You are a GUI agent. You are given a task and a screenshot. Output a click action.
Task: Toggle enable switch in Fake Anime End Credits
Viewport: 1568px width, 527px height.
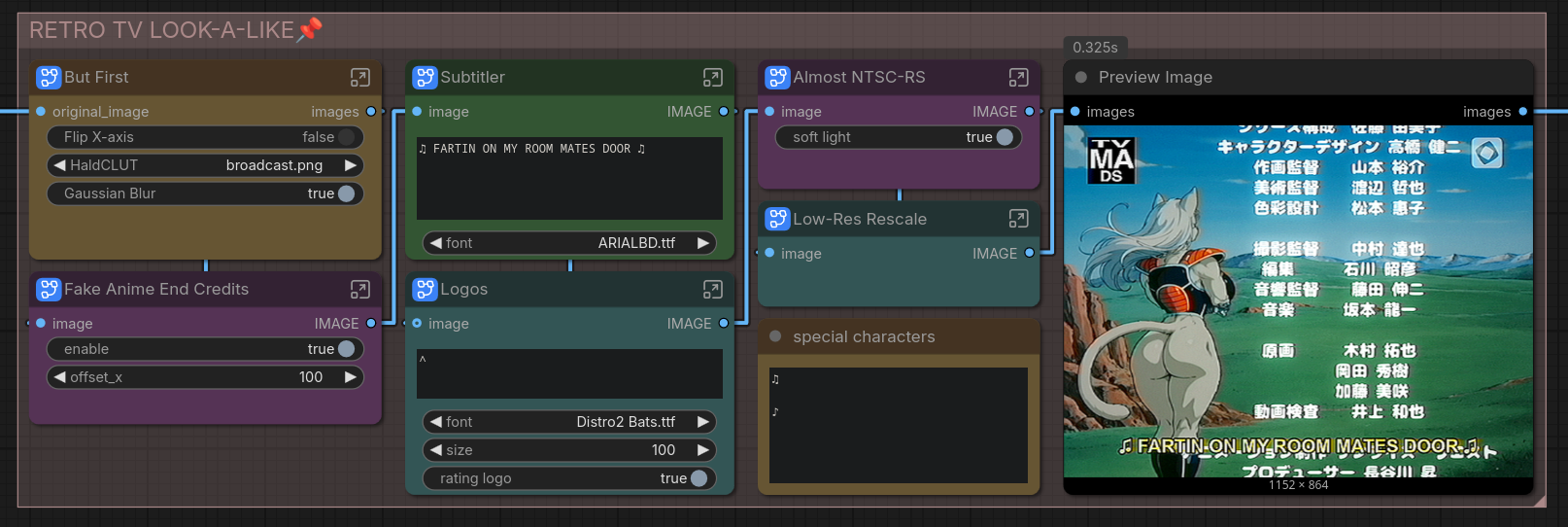point(347,349)
